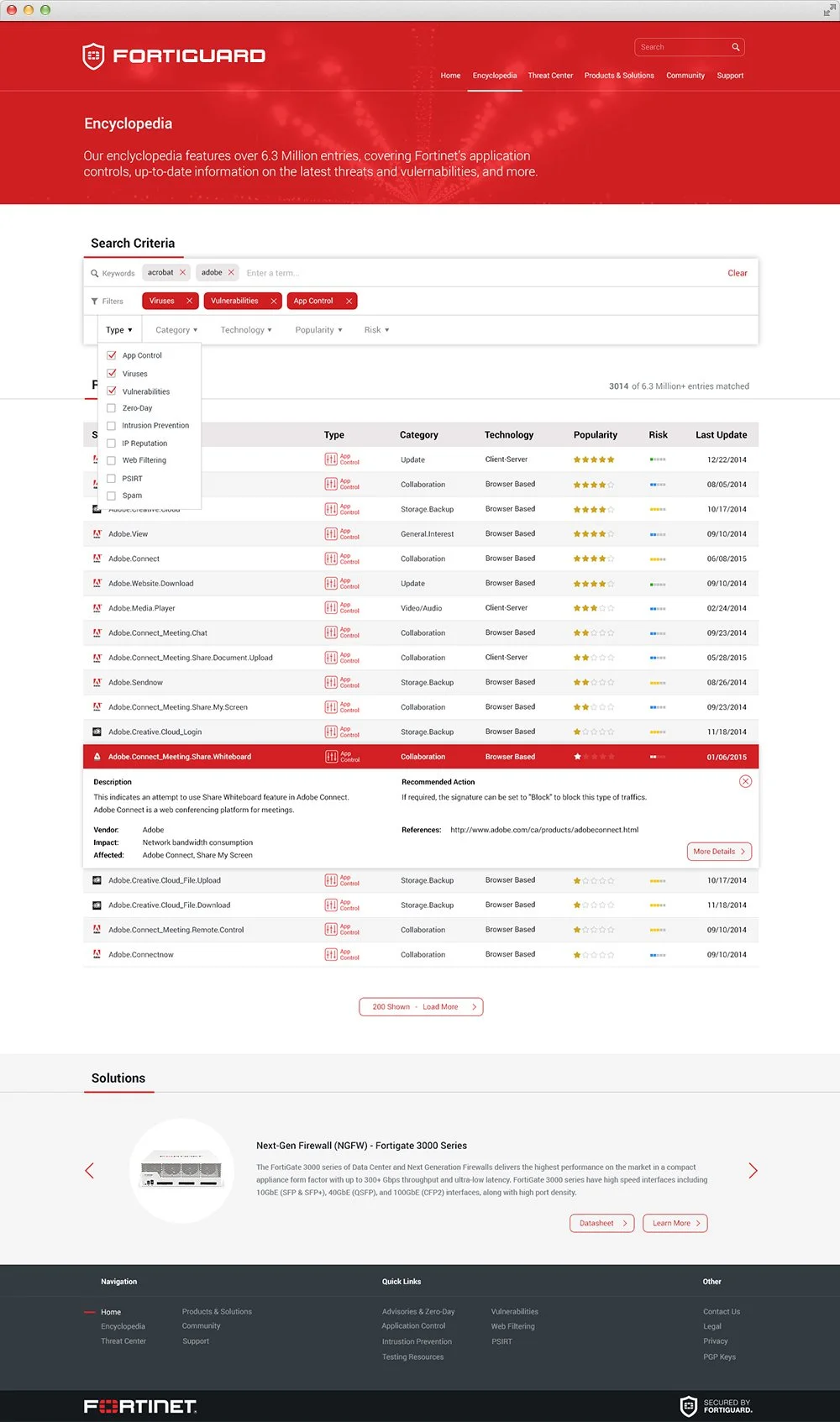840x1422 pixels.
Task: Open Encyclopedia in top navigation
Action: (495, 76)
